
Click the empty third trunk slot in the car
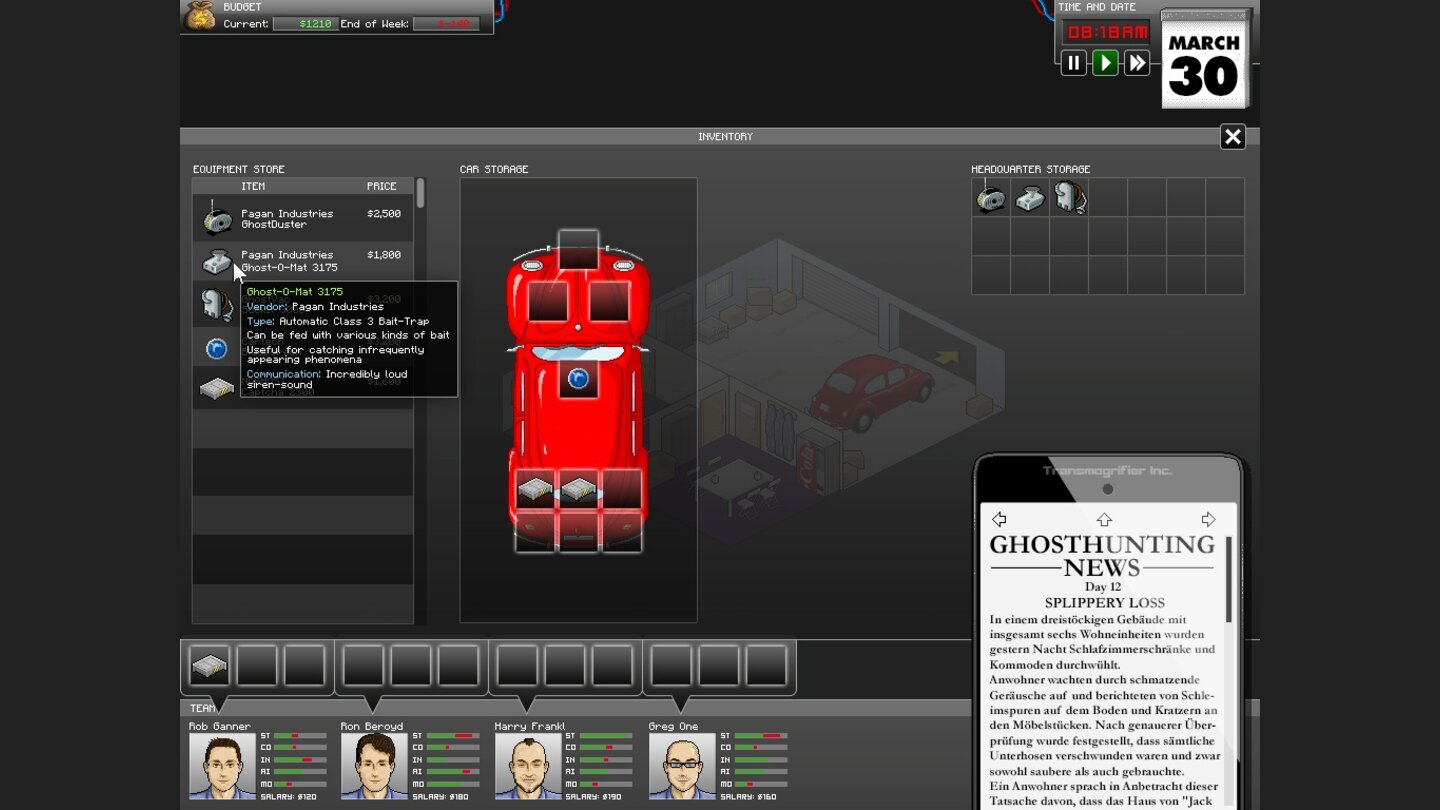[x=622, y=489]
